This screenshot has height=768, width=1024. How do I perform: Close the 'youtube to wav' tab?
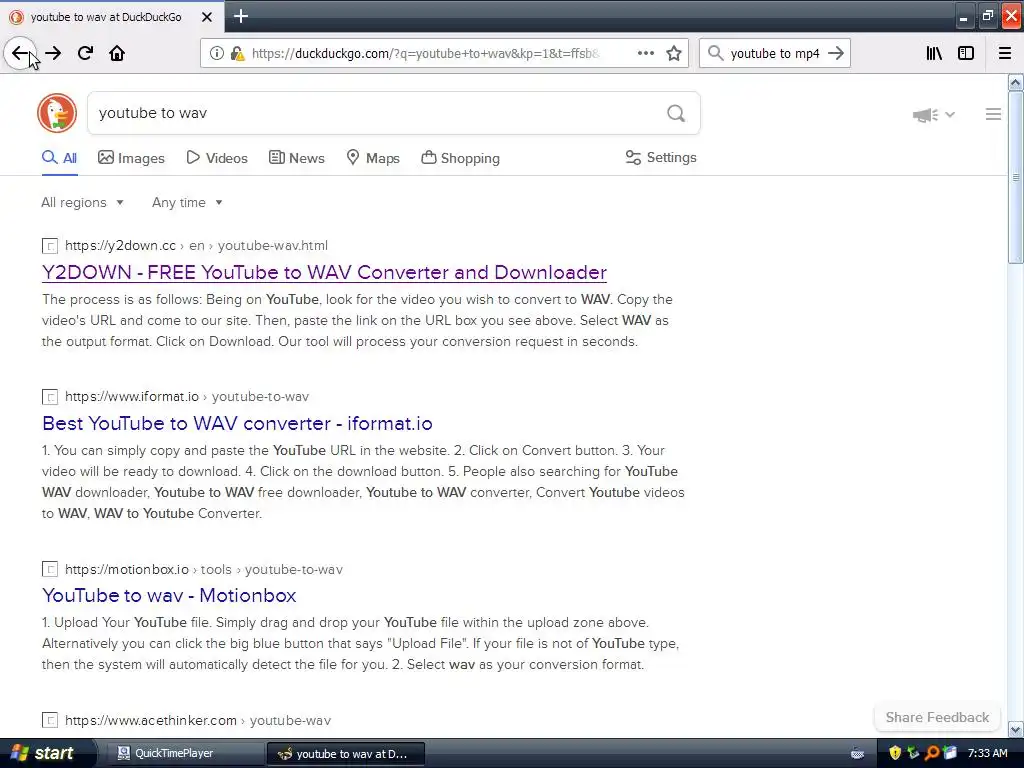pyautogui.click(x=207, y=16)
